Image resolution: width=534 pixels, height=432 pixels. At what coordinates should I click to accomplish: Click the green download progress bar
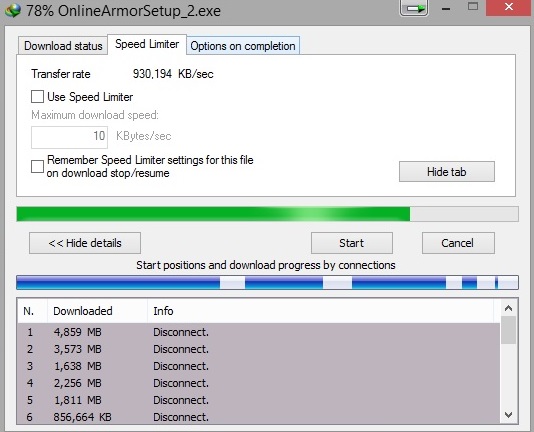267,214
